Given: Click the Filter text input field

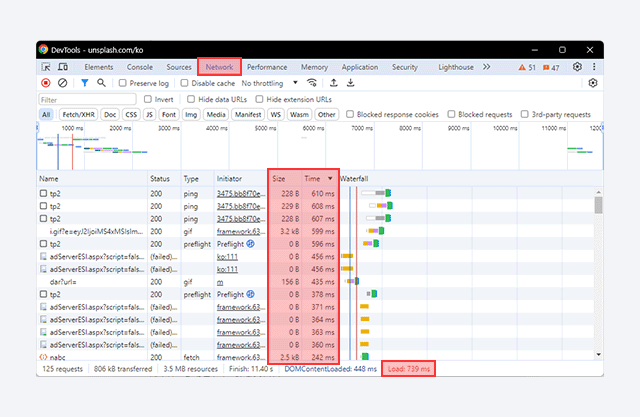Looking at the screenshot, I should [x=87, y=99].
